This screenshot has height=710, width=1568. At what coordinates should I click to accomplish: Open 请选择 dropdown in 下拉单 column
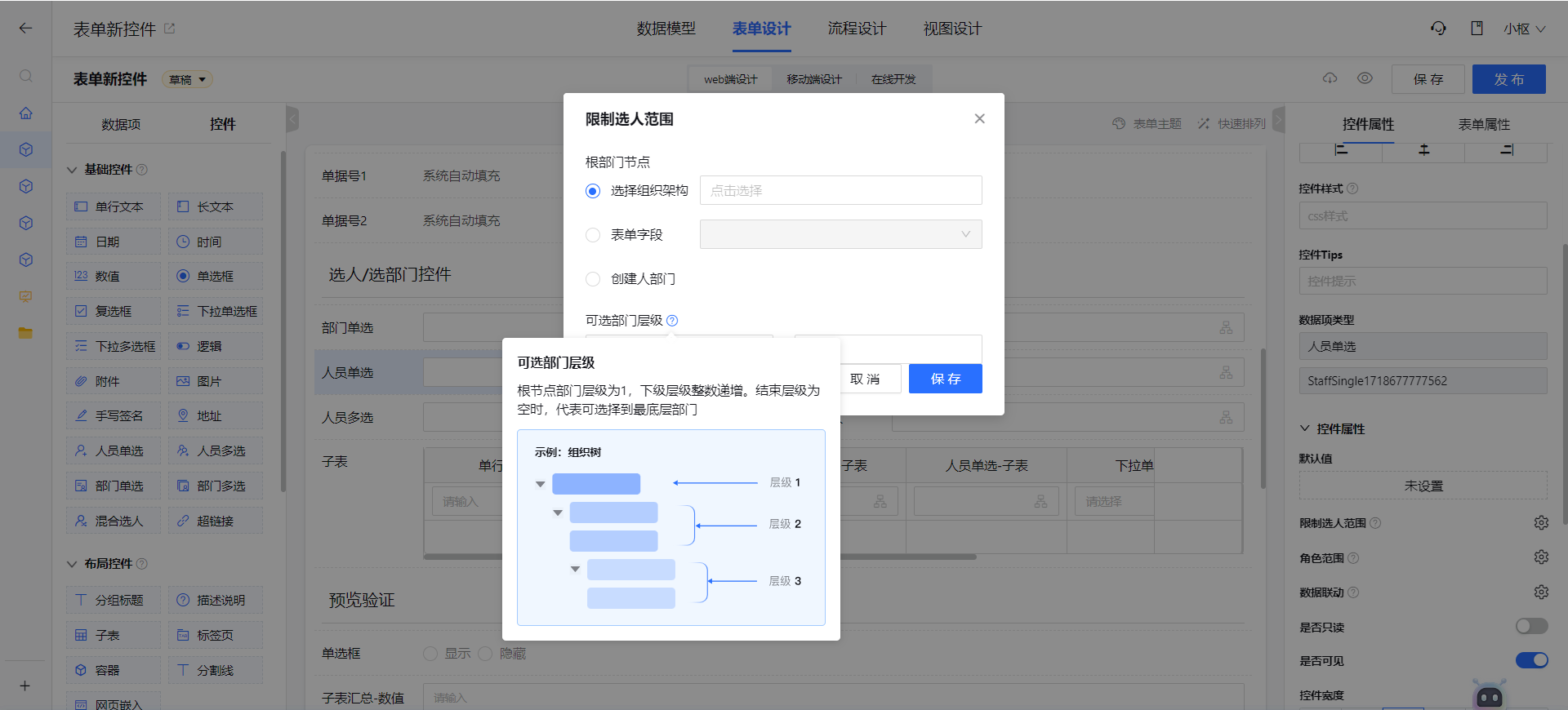(x=1114, y=501)
